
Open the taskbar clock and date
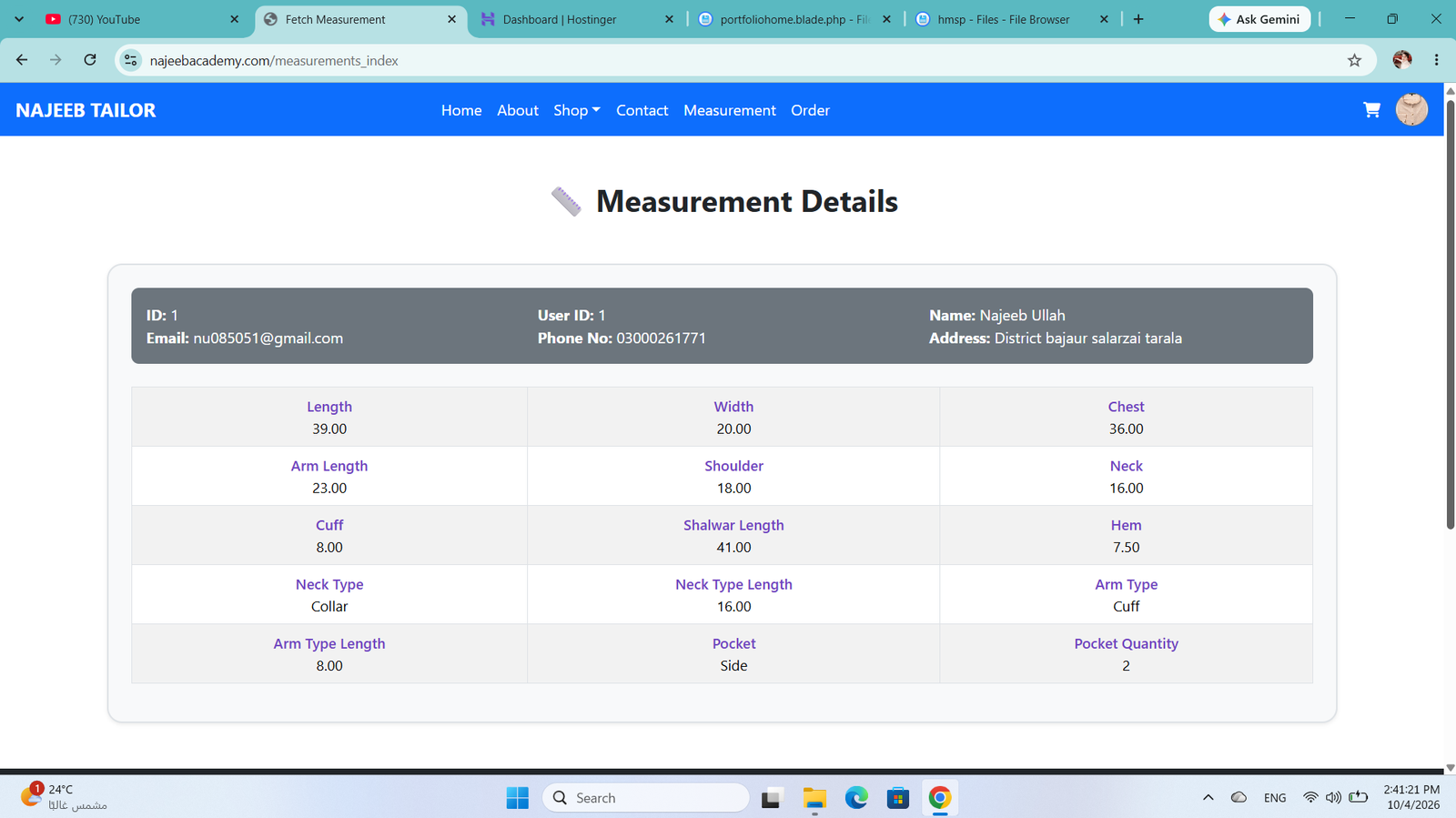click(1412, 797)
